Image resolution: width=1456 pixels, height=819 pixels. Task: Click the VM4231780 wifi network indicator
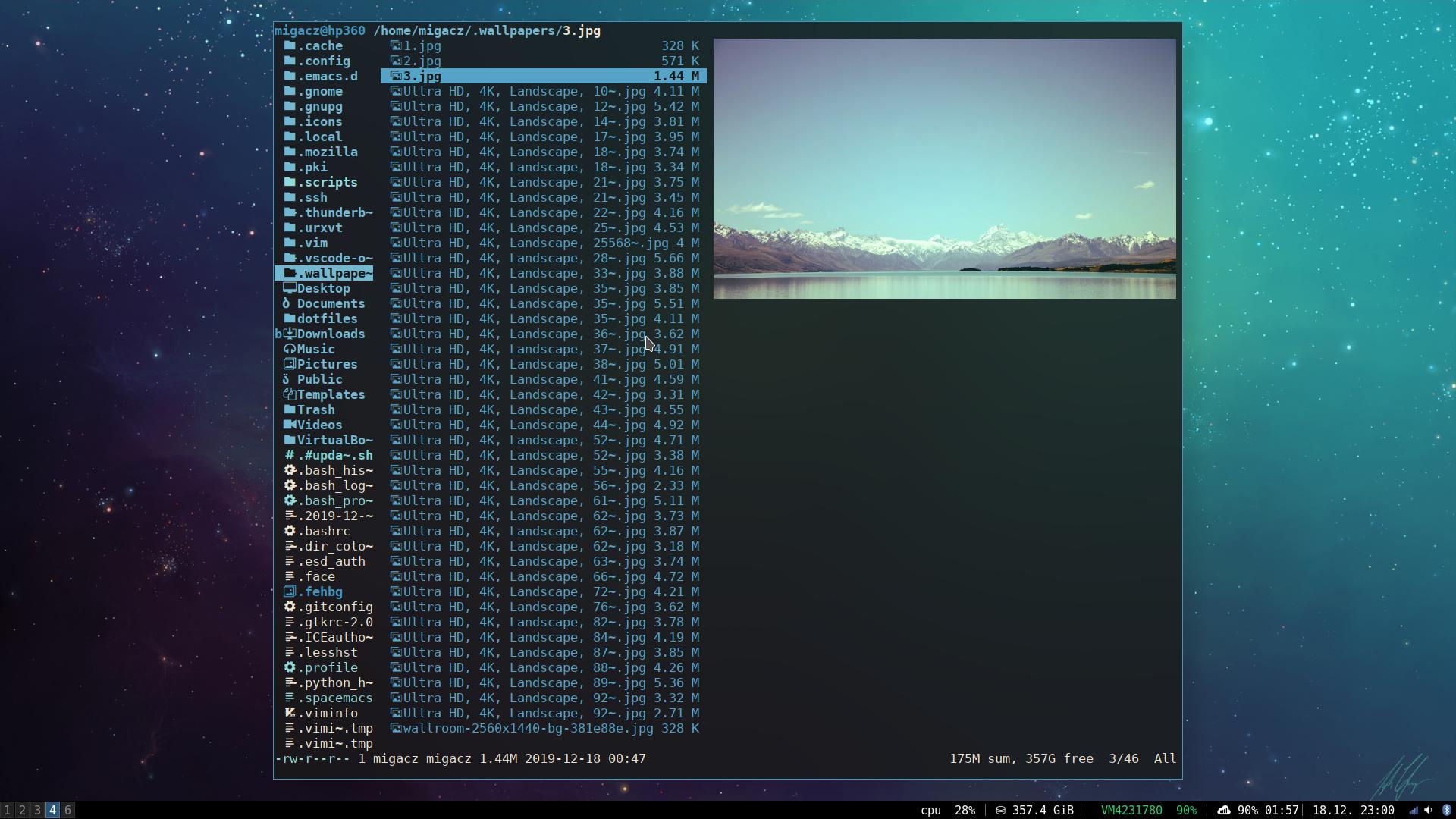point(1131,810)
